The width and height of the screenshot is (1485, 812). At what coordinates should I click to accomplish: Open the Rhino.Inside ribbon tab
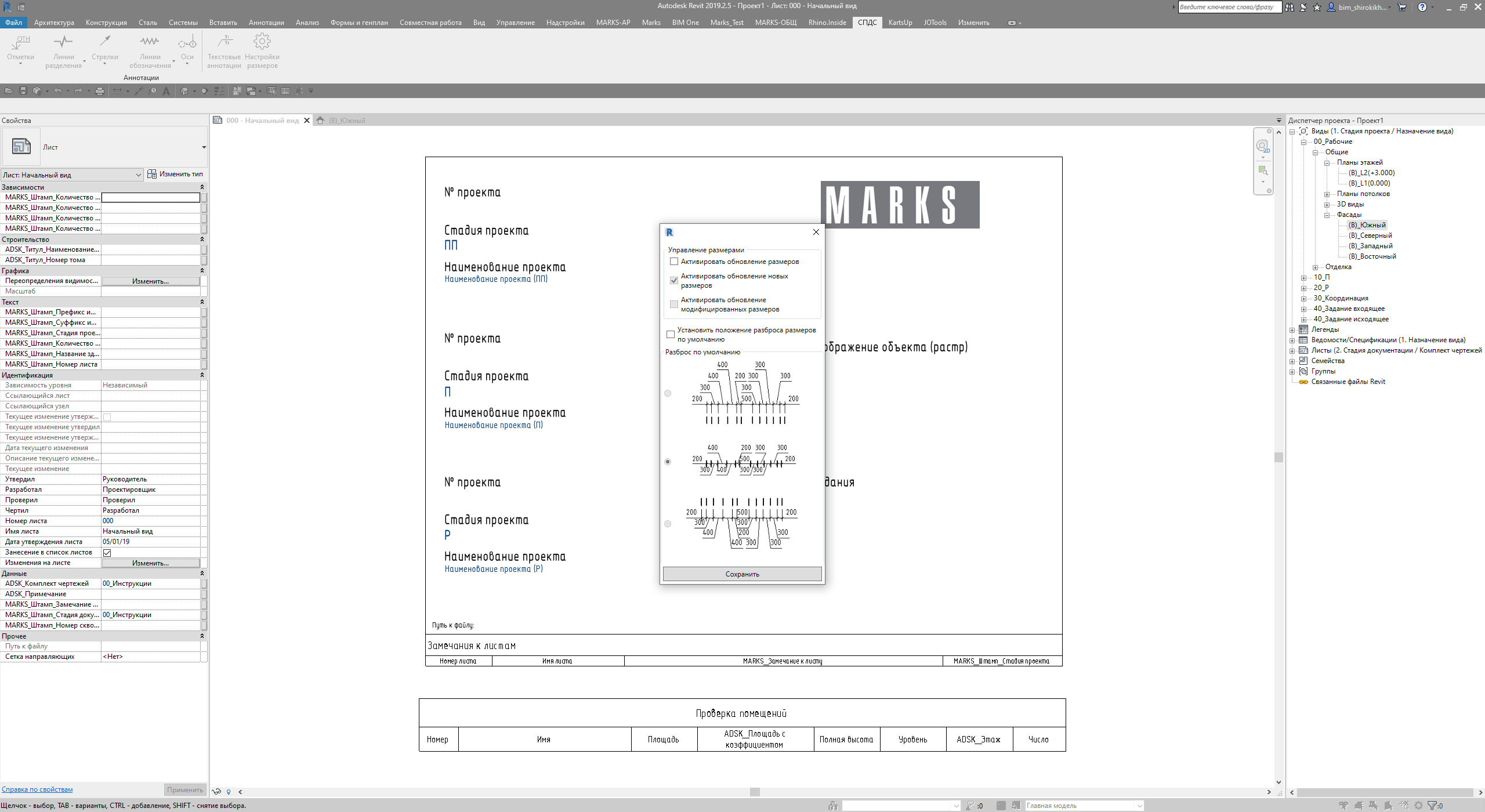tap(827, 23)
